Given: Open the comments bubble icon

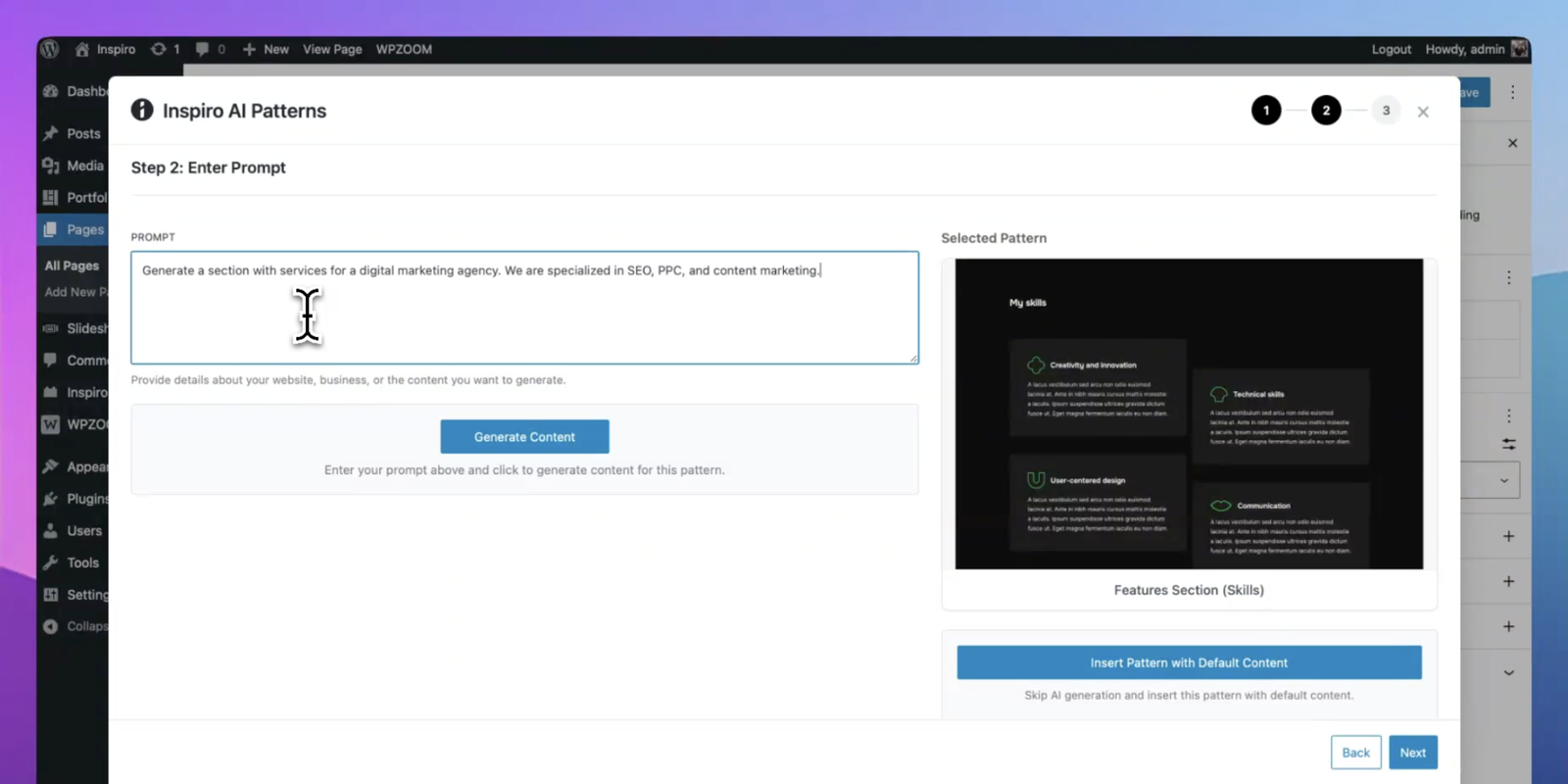Looking at the screenshot, I should click(x=202, y=49).
